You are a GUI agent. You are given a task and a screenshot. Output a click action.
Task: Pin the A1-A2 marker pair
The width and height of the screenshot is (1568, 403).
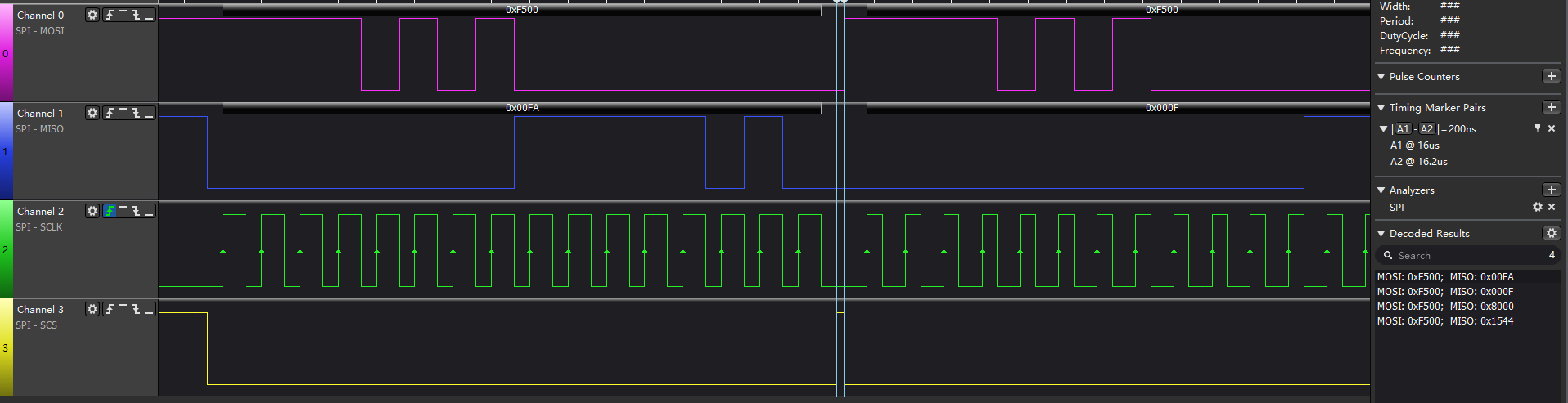[x=1538, y=128]
